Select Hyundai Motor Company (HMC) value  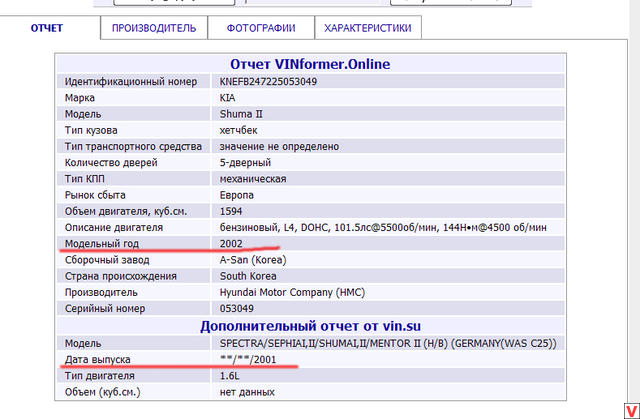click(x=292, y=293)
